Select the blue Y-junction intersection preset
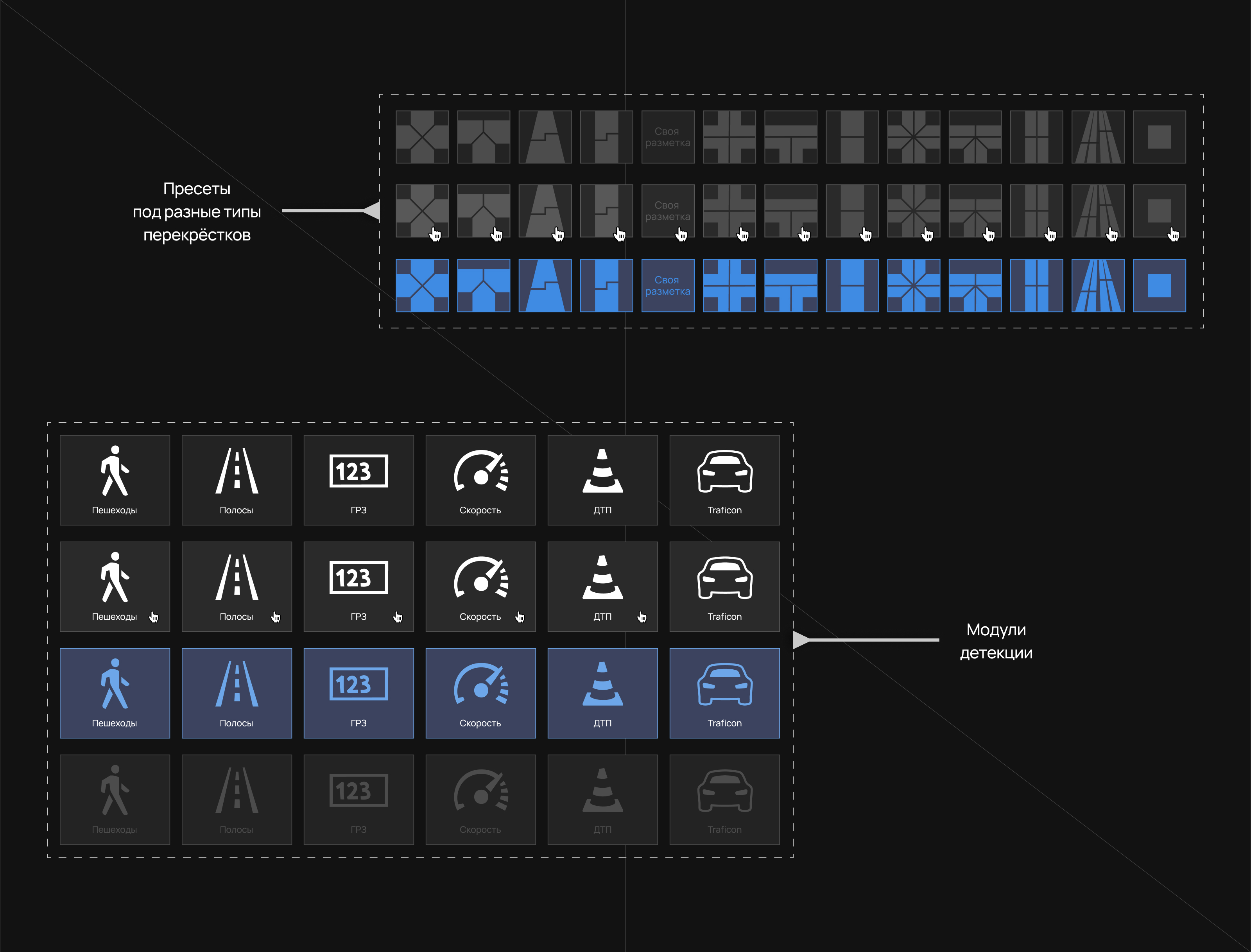The height and width of the screenshot is (952, 1251). (483, 285)
